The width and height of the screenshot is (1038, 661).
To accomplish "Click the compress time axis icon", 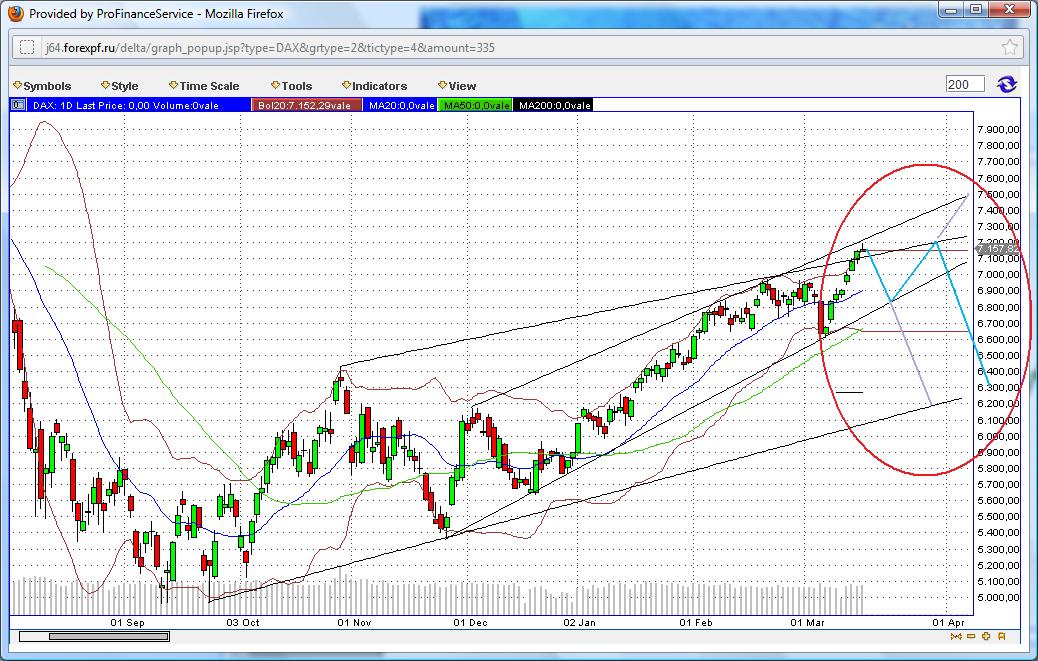I will 955,637.
